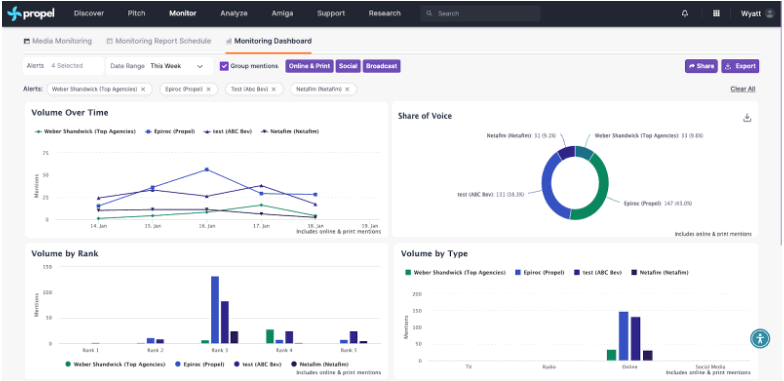Toggle the Online & Print filter
The width and height of the screenshot is (784, 381).
coord(309,66)
